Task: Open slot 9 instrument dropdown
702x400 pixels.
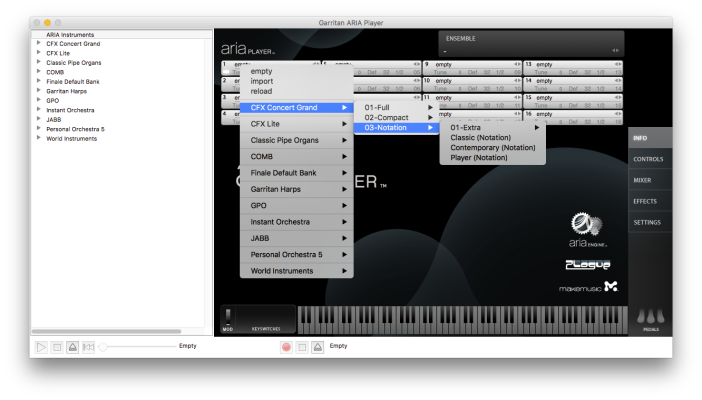Action: (x=517, y=65)
